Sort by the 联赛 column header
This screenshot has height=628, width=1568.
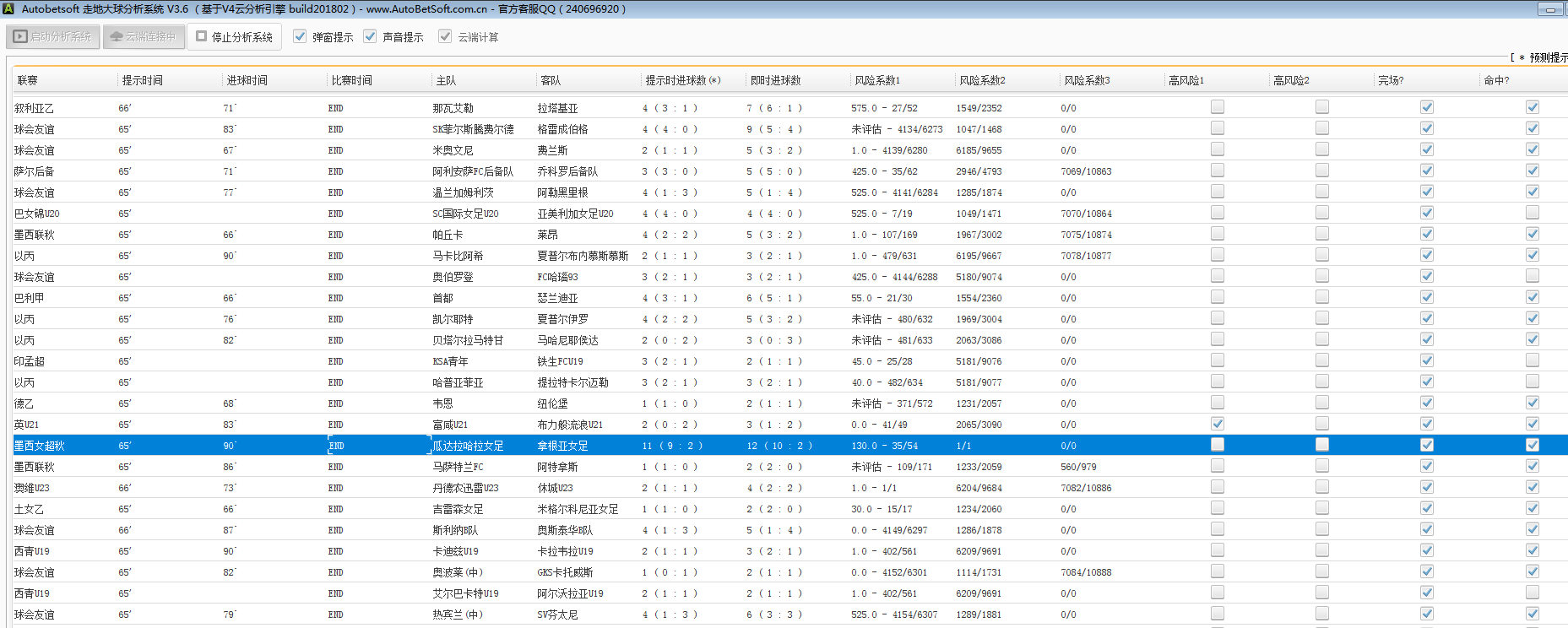pos(28,80)
